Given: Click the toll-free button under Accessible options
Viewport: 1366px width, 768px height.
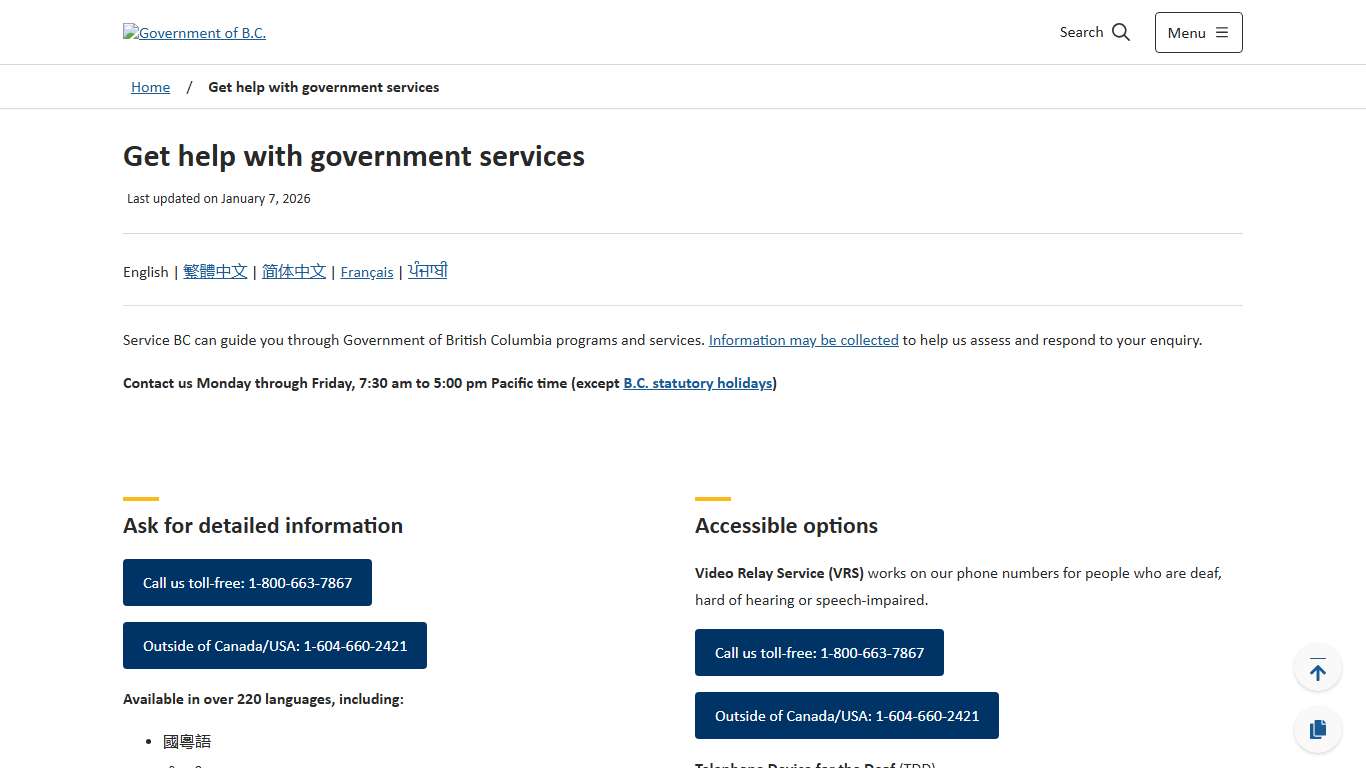Looking at the screenshot, I should 819,652.
